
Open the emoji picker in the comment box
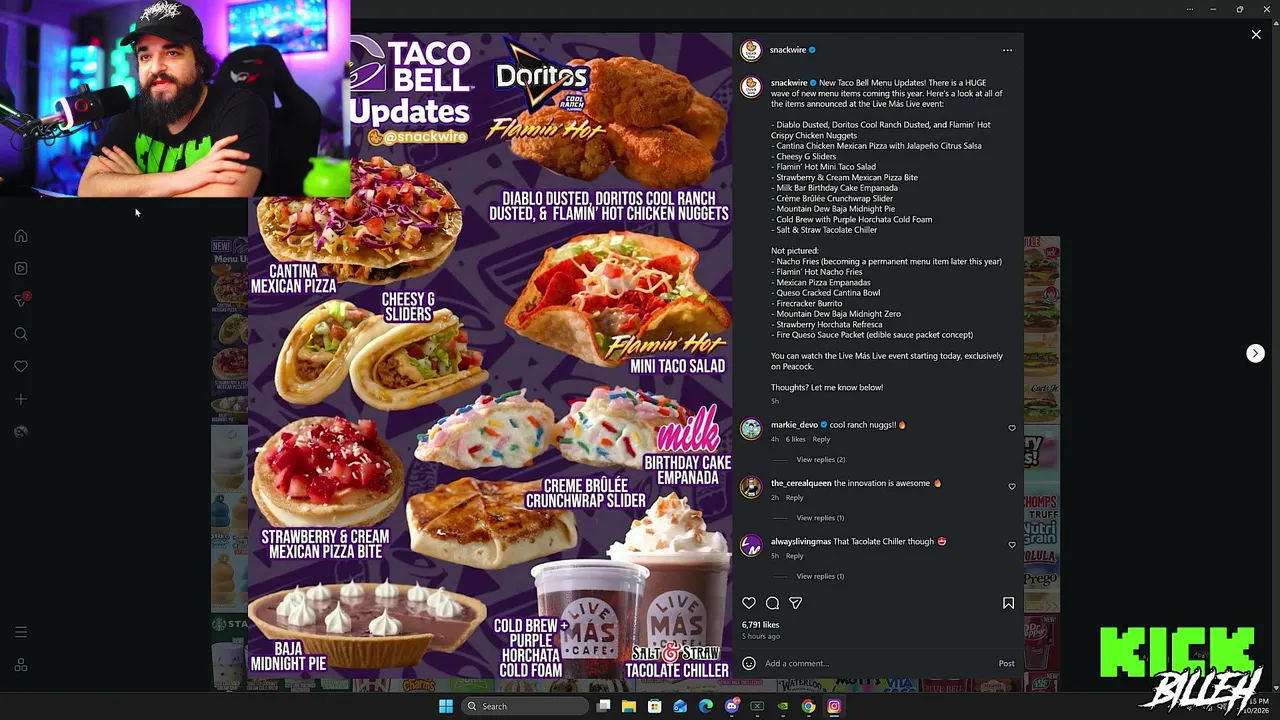pyautogui.click(x=749, y=663)
